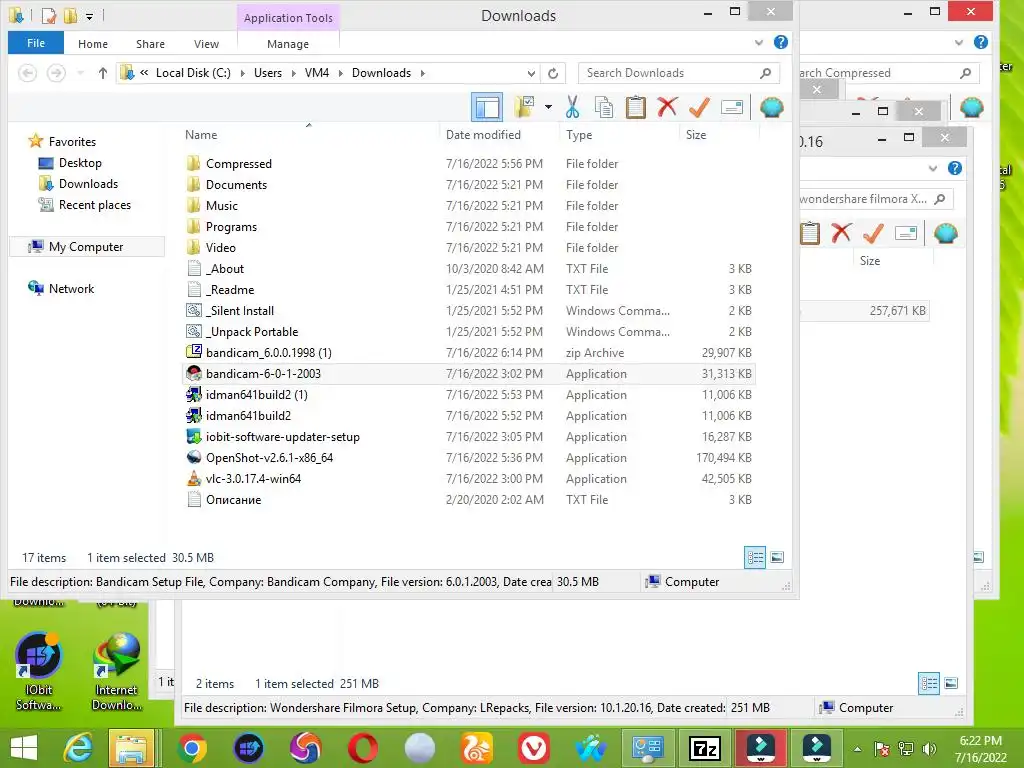Switch to the Home ribbon tab
The height and width of the screenshot is (768, 1024).
(93, 44)
